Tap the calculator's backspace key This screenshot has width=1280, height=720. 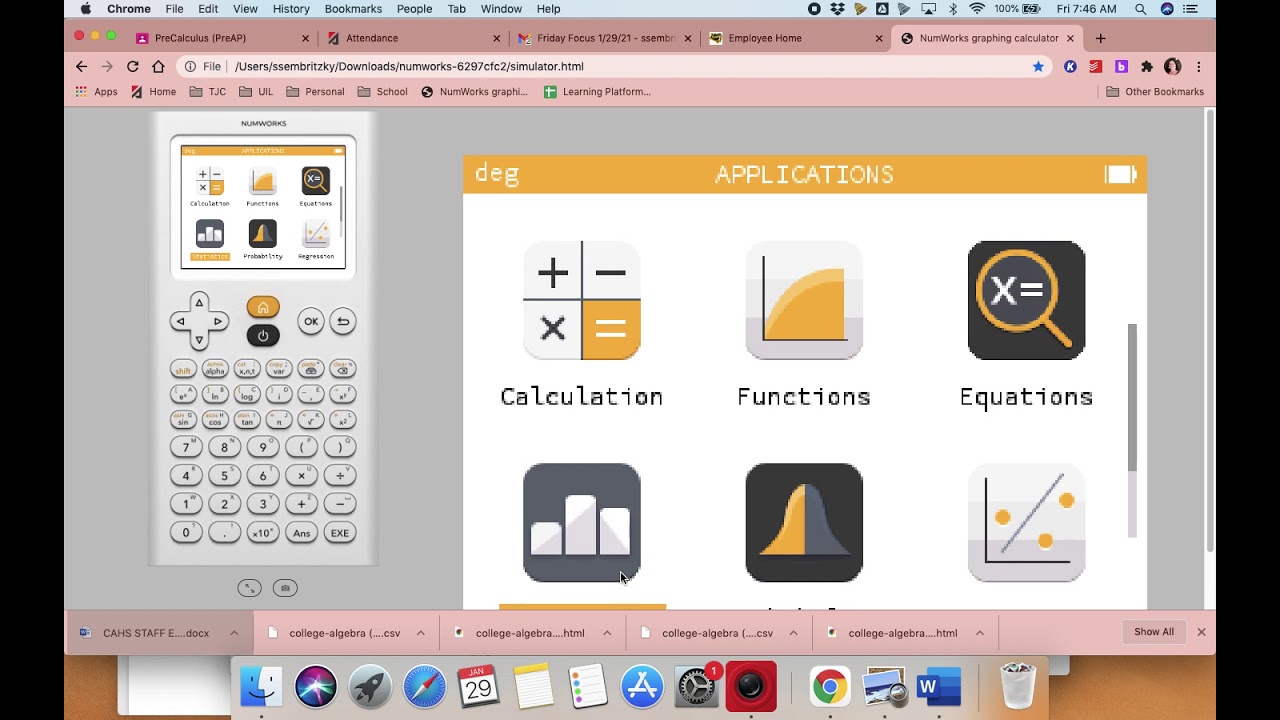[341, 370]
